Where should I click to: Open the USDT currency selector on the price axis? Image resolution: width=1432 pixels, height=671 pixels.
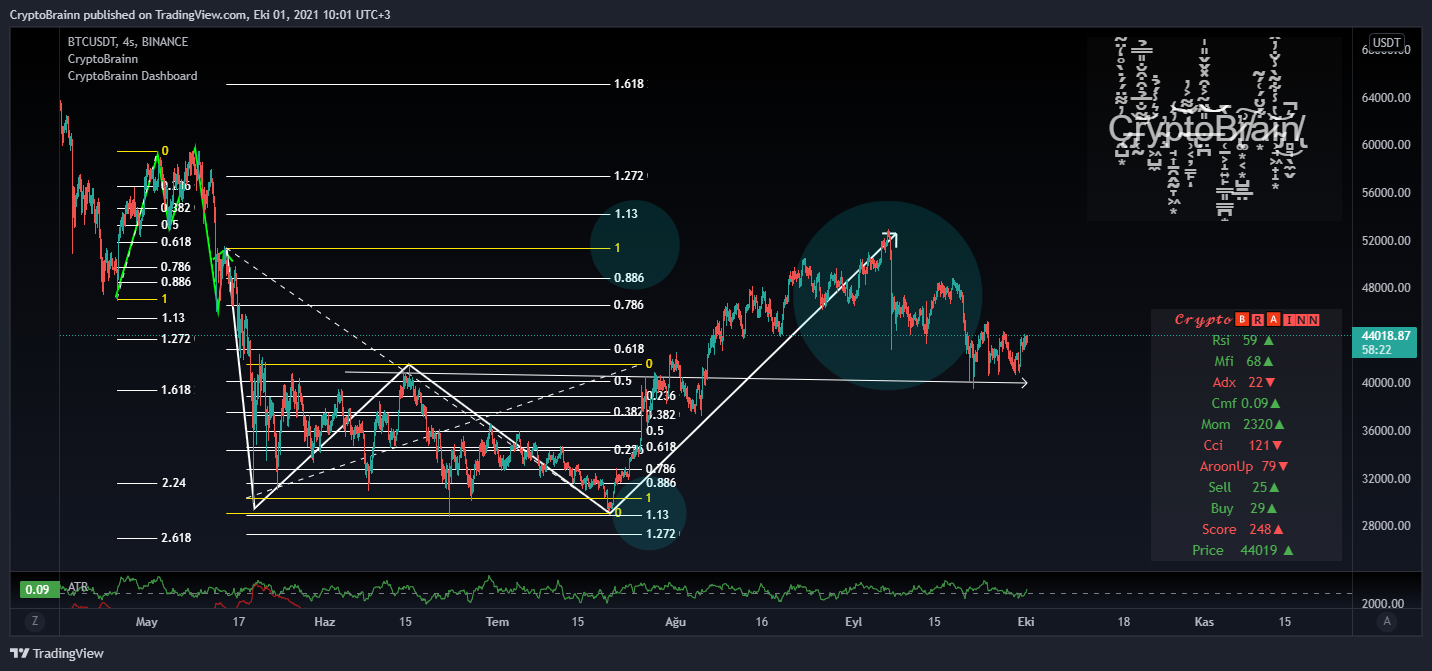coord(1386,43)
